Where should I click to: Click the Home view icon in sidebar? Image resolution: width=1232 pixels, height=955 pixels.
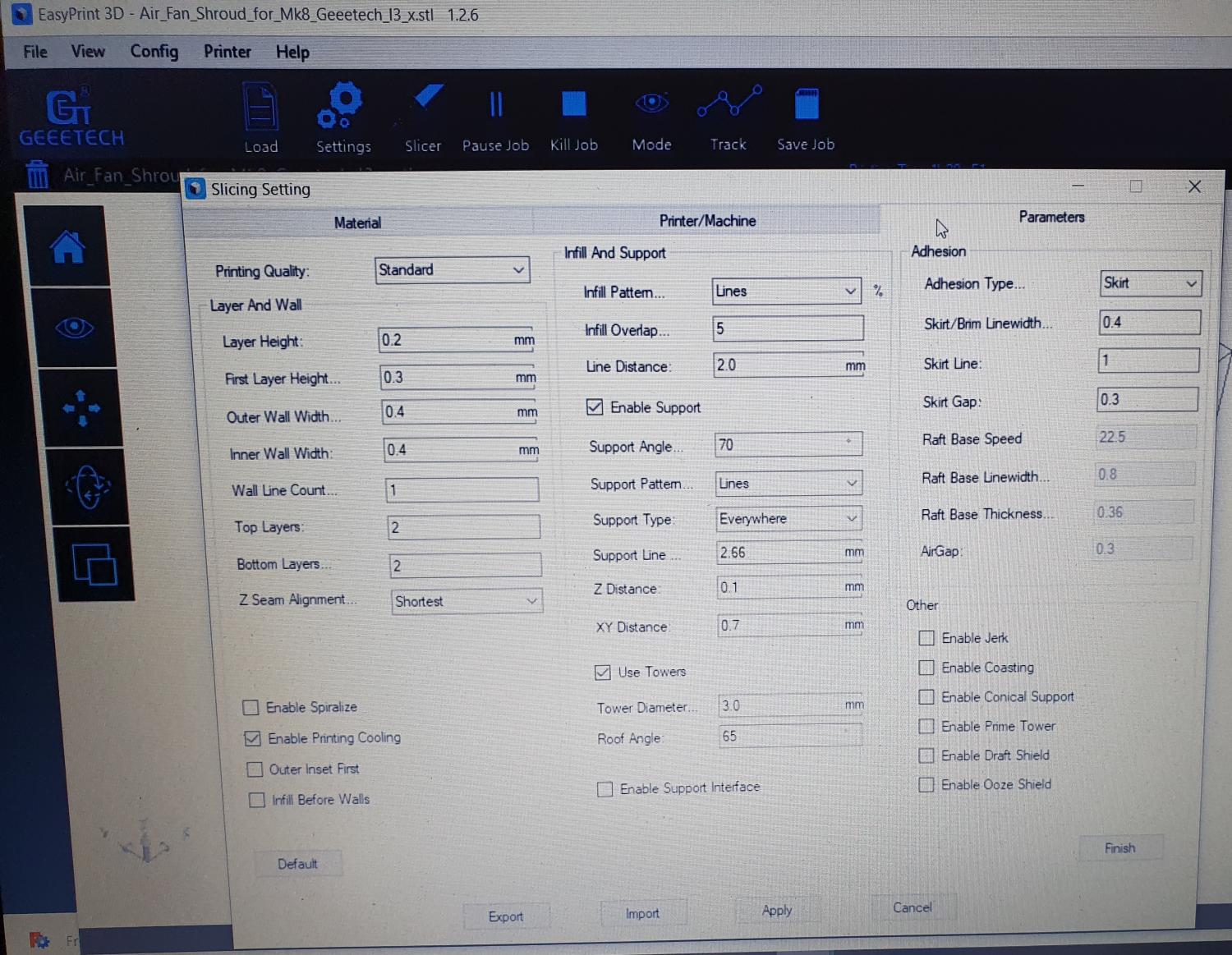67,246
